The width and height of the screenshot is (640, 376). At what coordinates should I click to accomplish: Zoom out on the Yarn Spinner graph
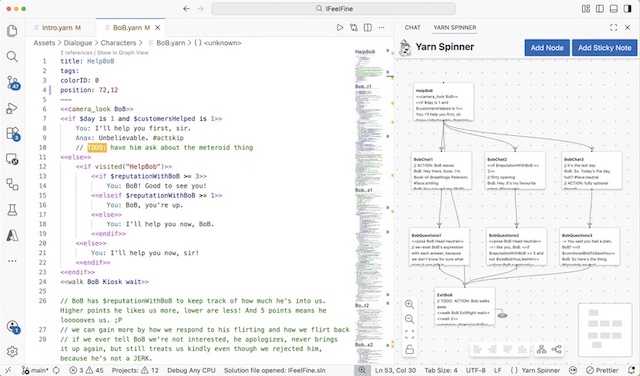tap(409, 319)
